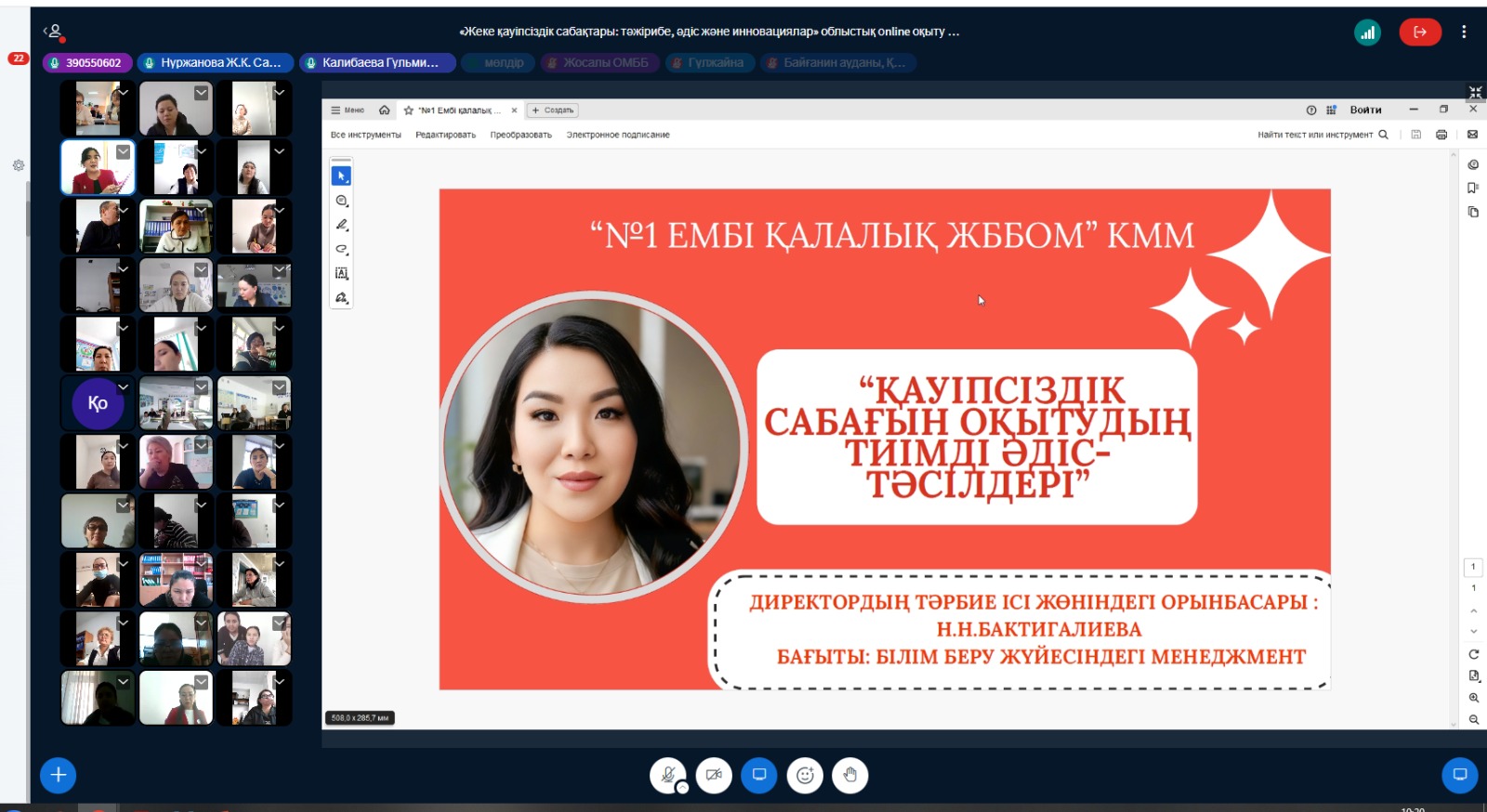Open dropdown on the Ko avatar tile

point(123,386)
